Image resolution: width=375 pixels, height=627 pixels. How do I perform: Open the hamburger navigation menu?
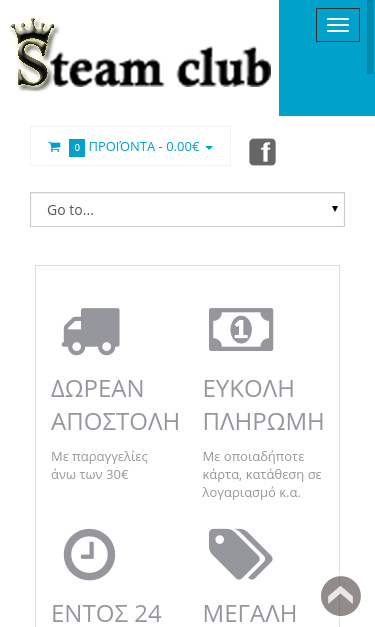(338, 25)
